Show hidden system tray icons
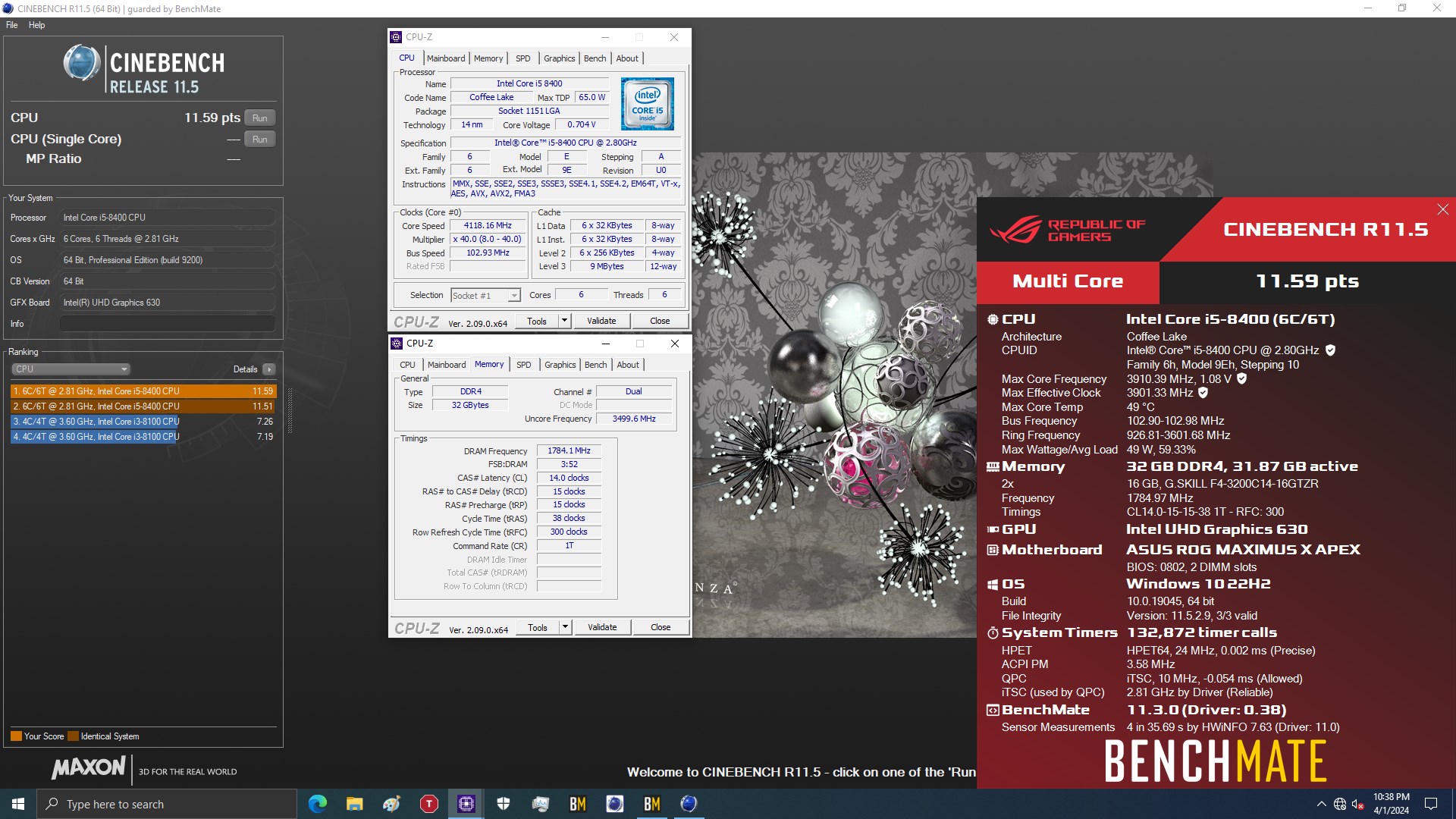This screenshot has width=1456, height=819. click(1321, 804)
